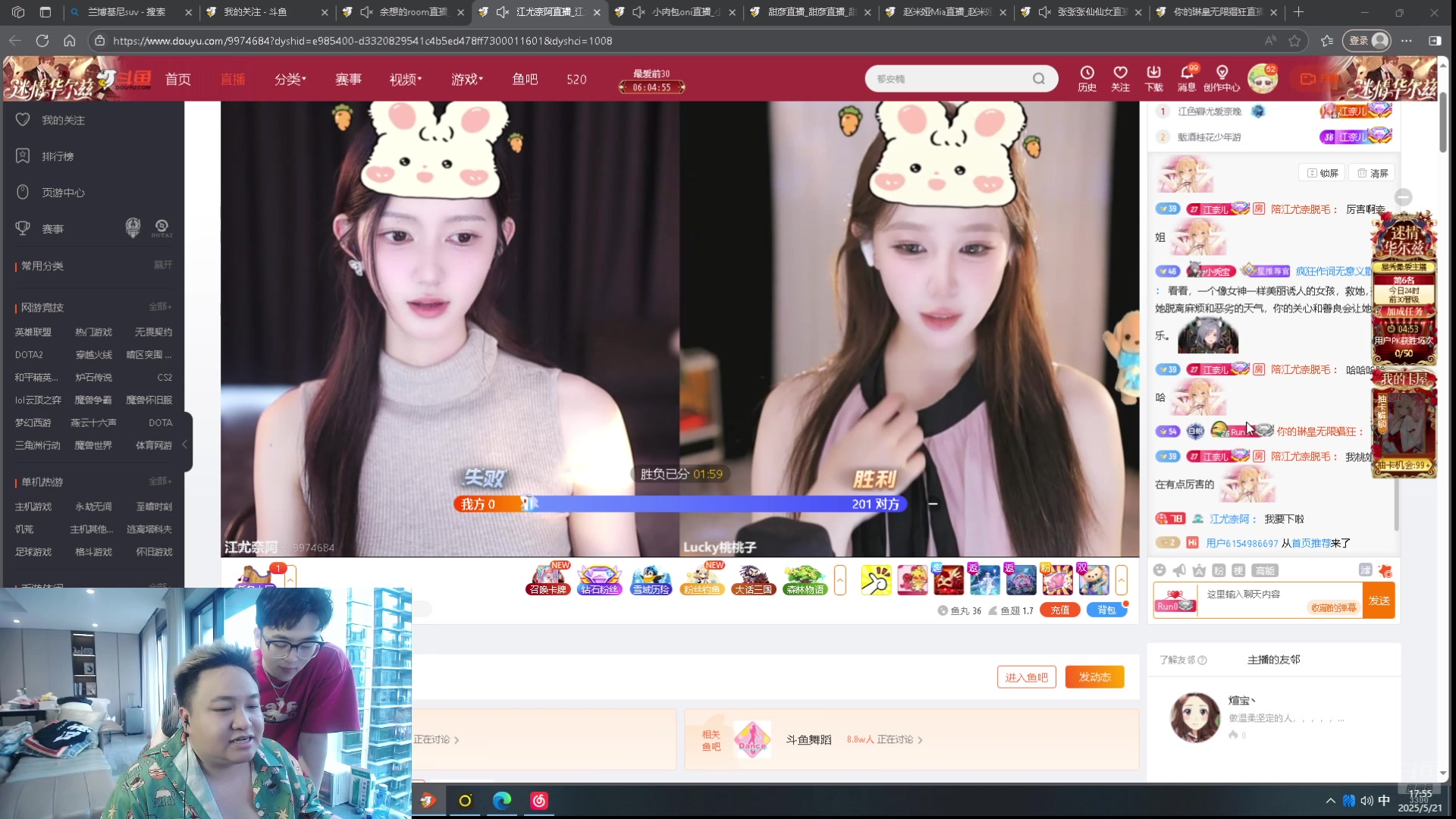
Task: Add this page to browser favorites star
Action: tap(1294, 41)
